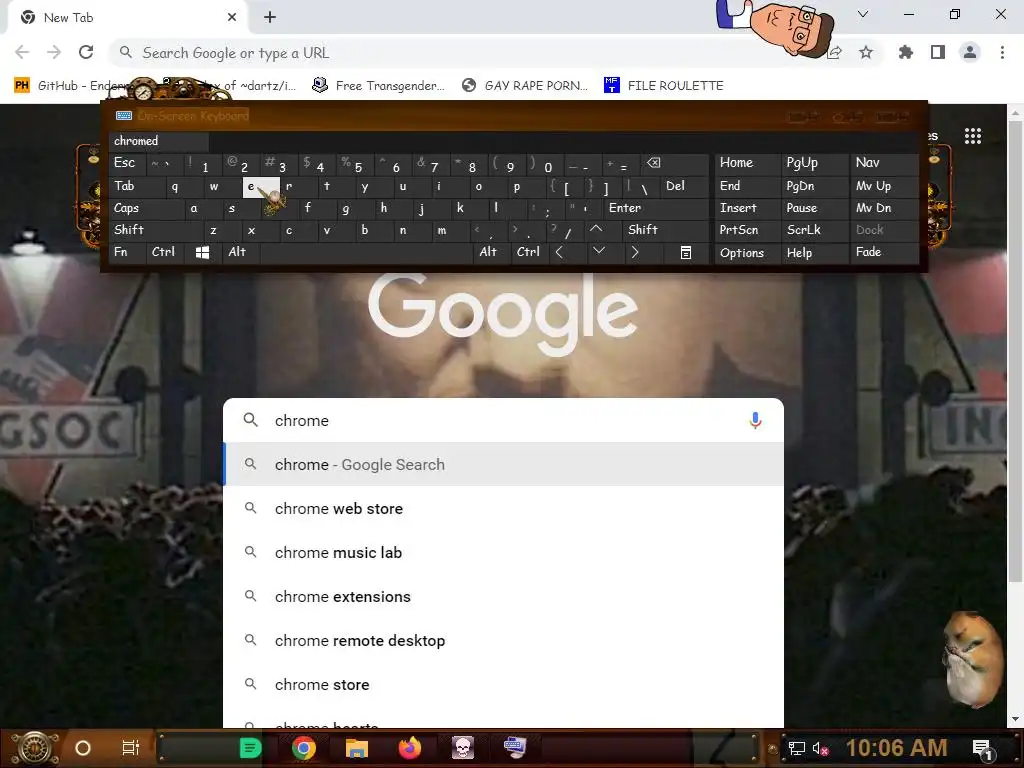Choose 'chrome remote desktop' suggestion

point(504,641)
